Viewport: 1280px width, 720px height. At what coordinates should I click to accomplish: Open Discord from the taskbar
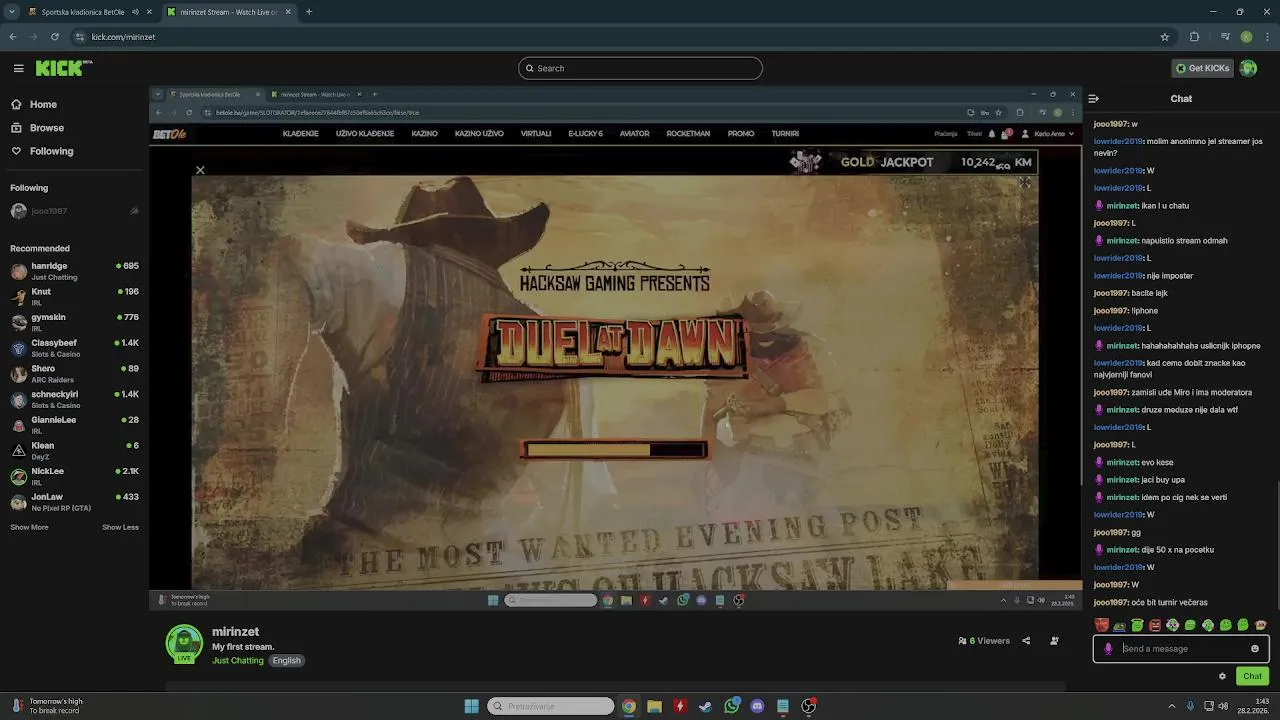pos(757,706)
